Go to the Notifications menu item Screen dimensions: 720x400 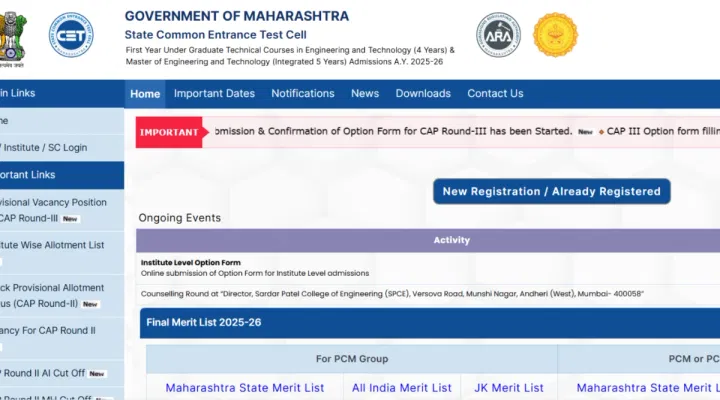[303, 94]
